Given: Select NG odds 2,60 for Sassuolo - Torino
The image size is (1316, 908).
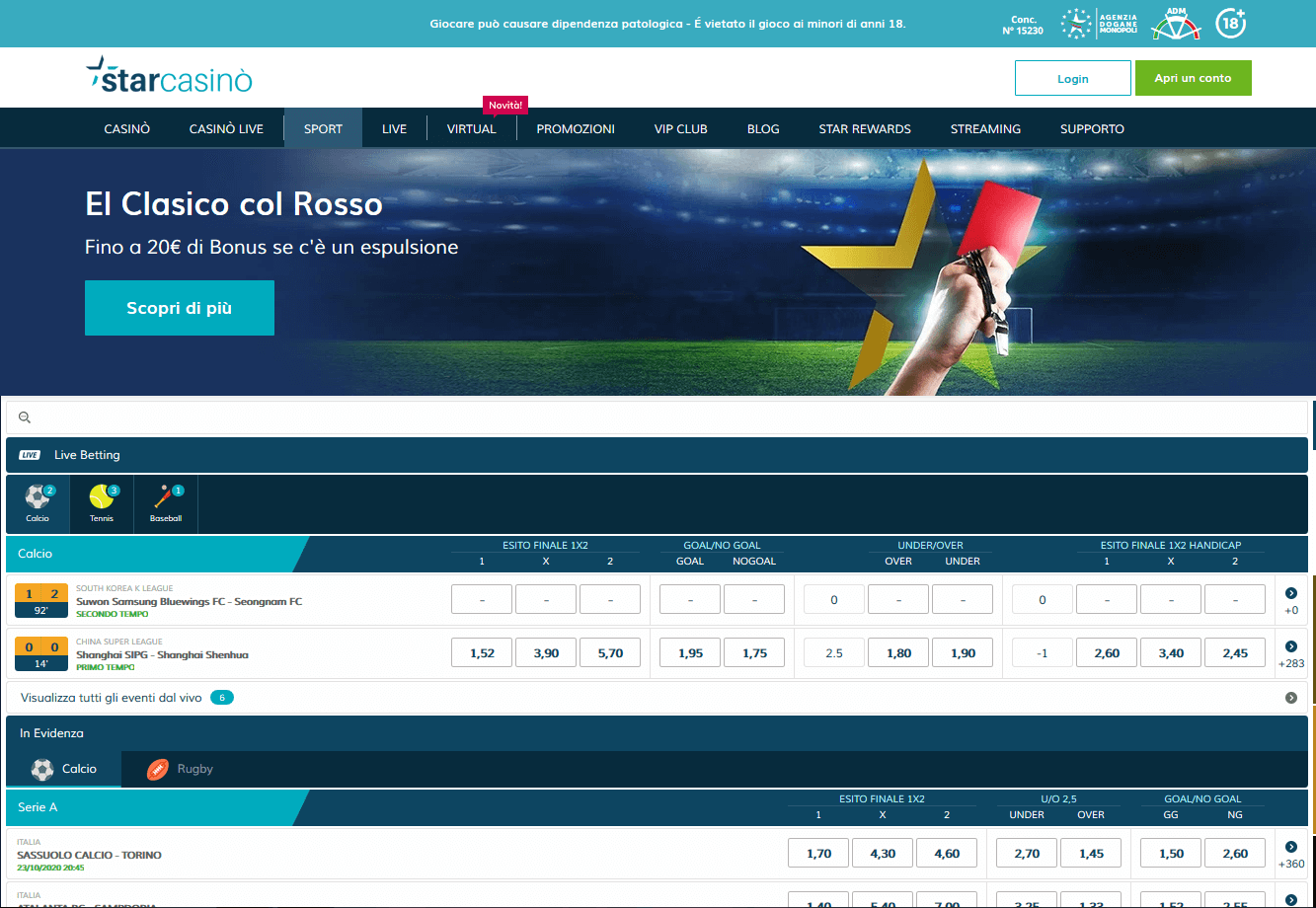Looking at the screenshot, I should click(x=1235, y=854).
